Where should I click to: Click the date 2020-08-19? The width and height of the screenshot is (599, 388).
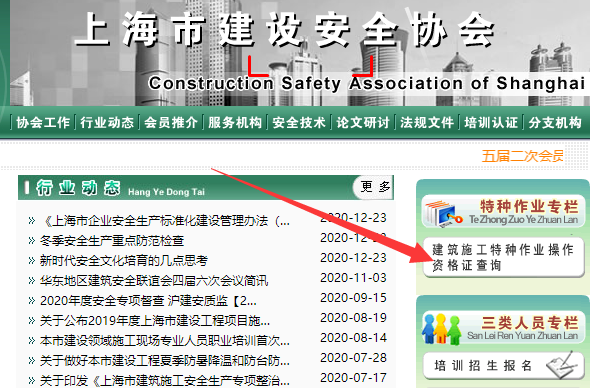pyautogui.click(x=353, y=318)
